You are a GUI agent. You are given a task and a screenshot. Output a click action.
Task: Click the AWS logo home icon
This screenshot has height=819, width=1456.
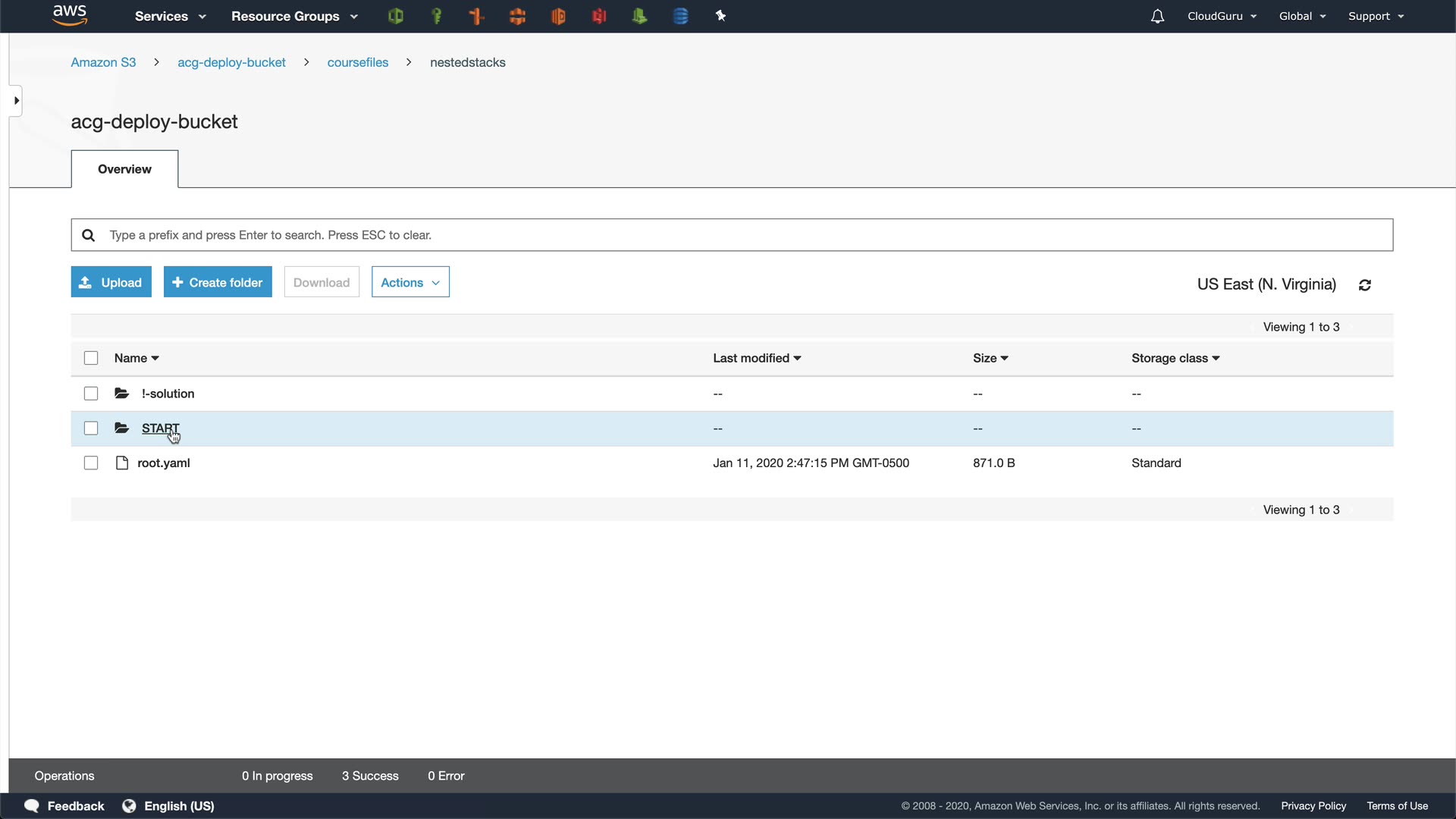click(x=70, y=15)
